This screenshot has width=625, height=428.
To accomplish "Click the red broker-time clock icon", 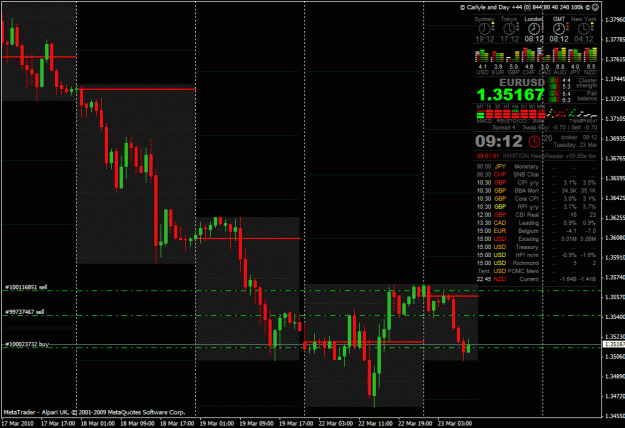I will coord(534,141).
